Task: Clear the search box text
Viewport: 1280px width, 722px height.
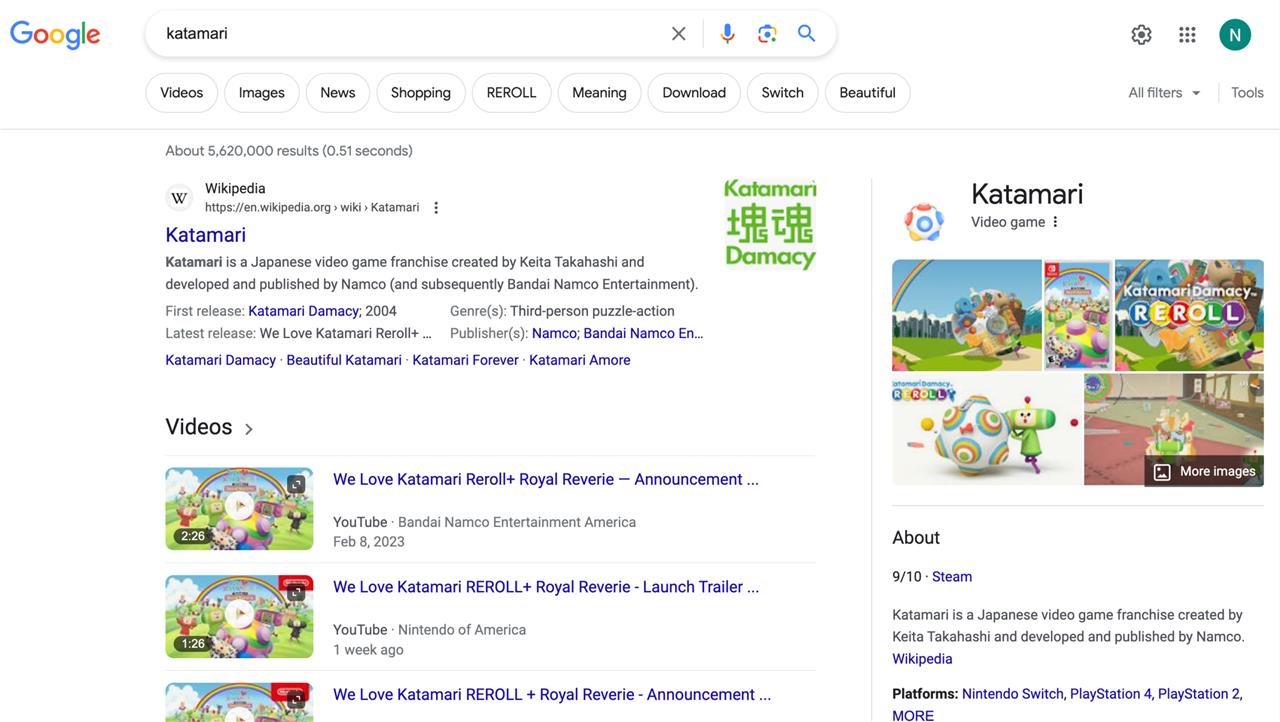Action: 678,34
